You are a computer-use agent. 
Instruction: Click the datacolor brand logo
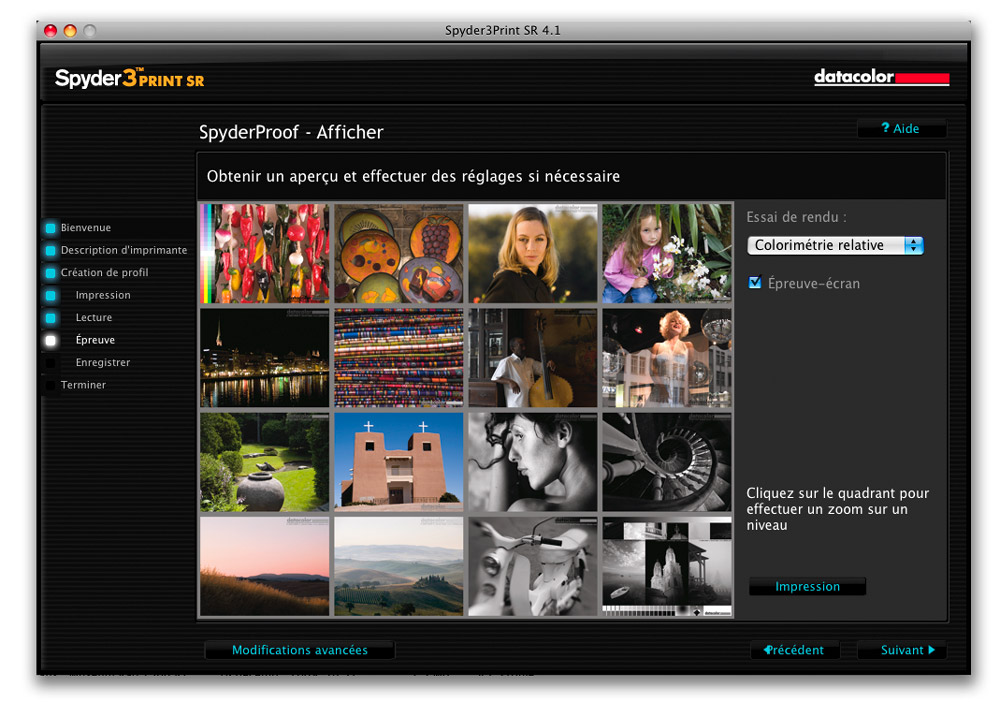(881, 77)
